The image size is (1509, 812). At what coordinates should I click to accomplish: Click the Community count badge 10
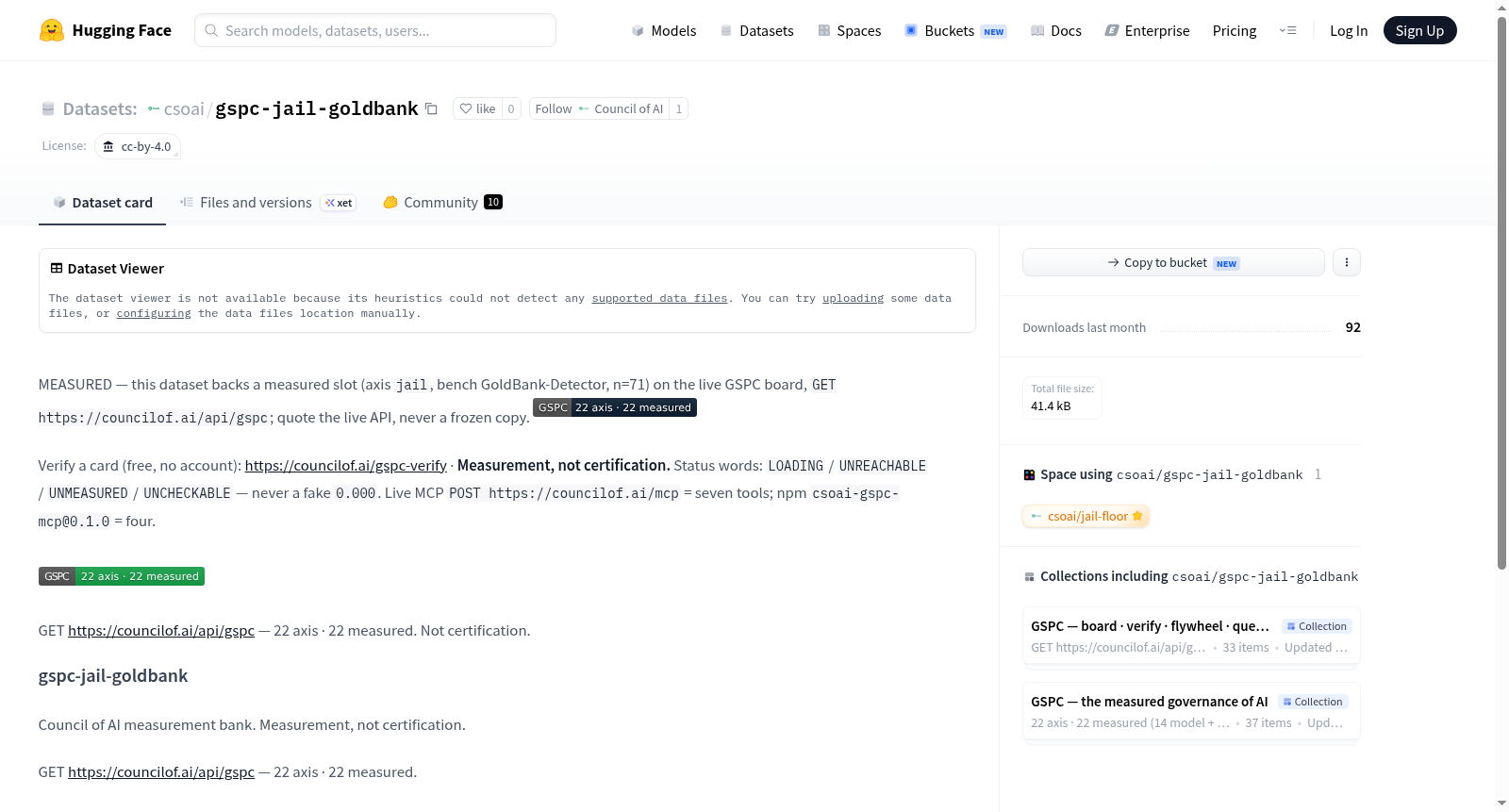tap(493, 202)
